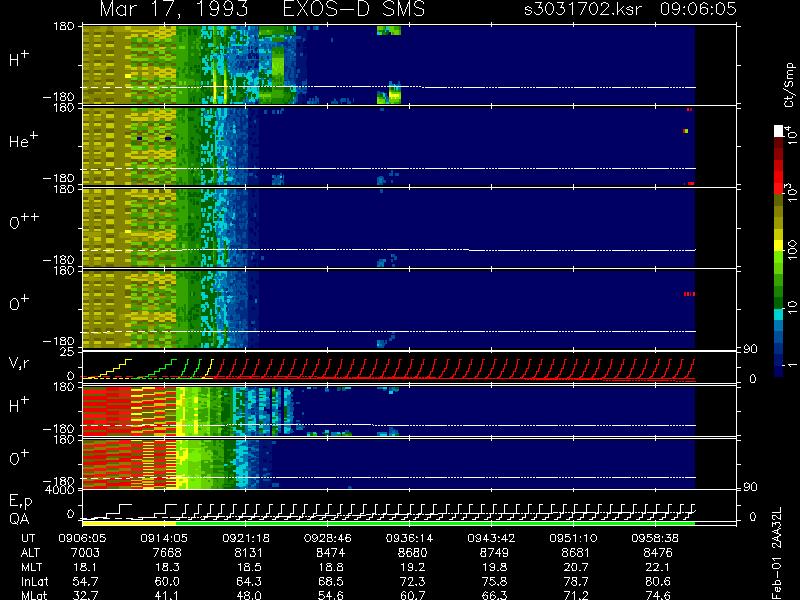Click the InLat value "80.6"
The height and width of the screenshot is (600, 800).
[x=658, y=581]
